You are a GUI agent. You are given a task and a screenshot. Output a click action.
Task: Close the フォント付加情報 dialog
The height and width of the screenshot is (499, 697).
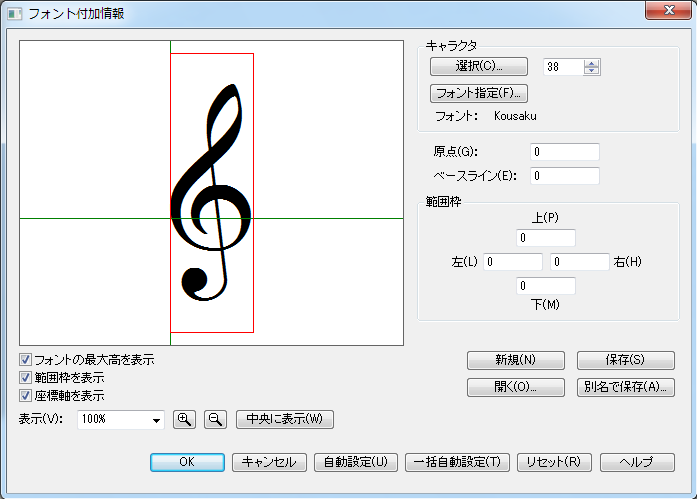[668, 10]
